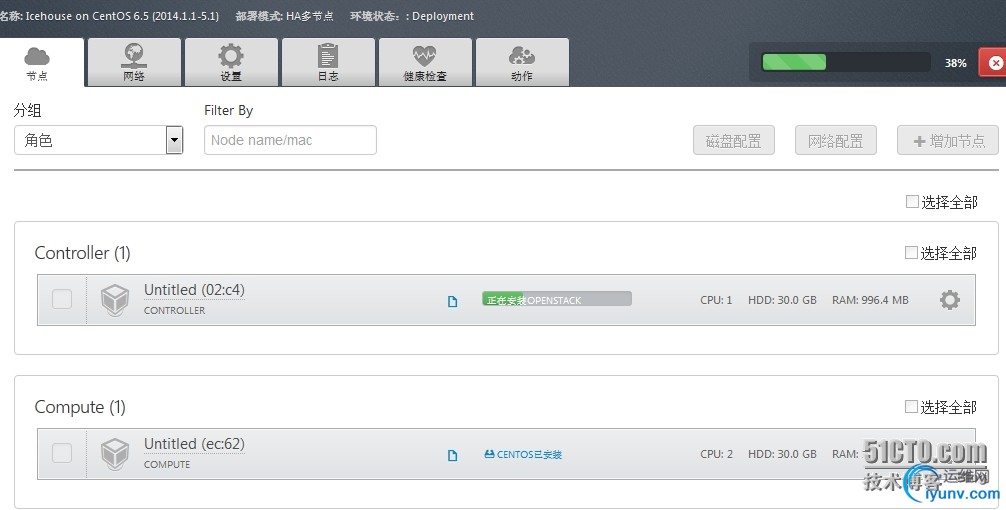Stop deployment with the red X button
The height and width of the screenshot is (510, 1006).
click(x=993, y=63)
